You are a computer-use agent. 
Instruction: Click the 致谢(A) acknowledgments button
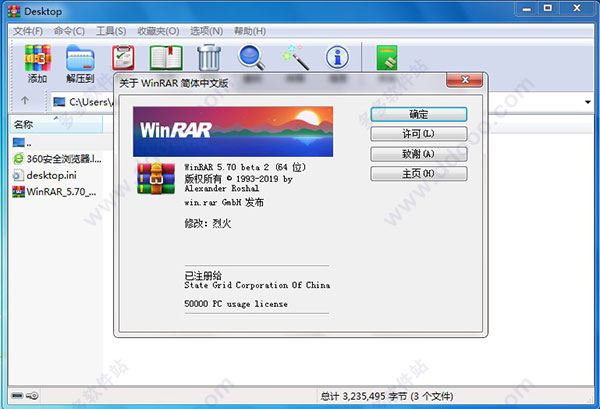(419, 154)
